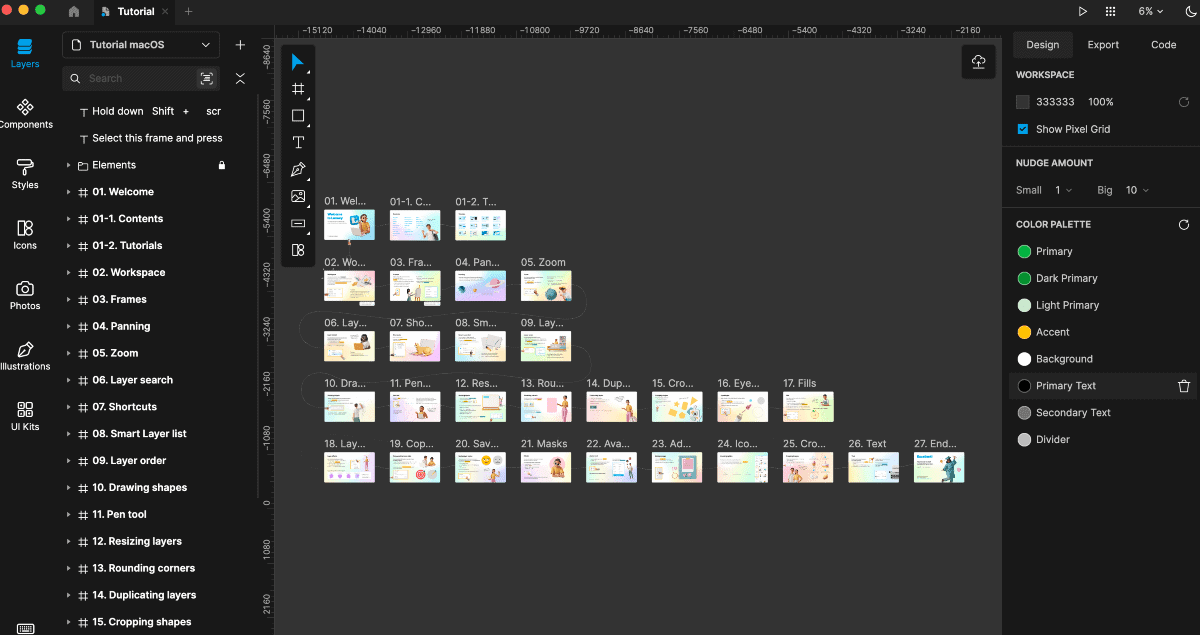Expand the 01. Welcome layer
1200x635 pixels.
[68, 192]
